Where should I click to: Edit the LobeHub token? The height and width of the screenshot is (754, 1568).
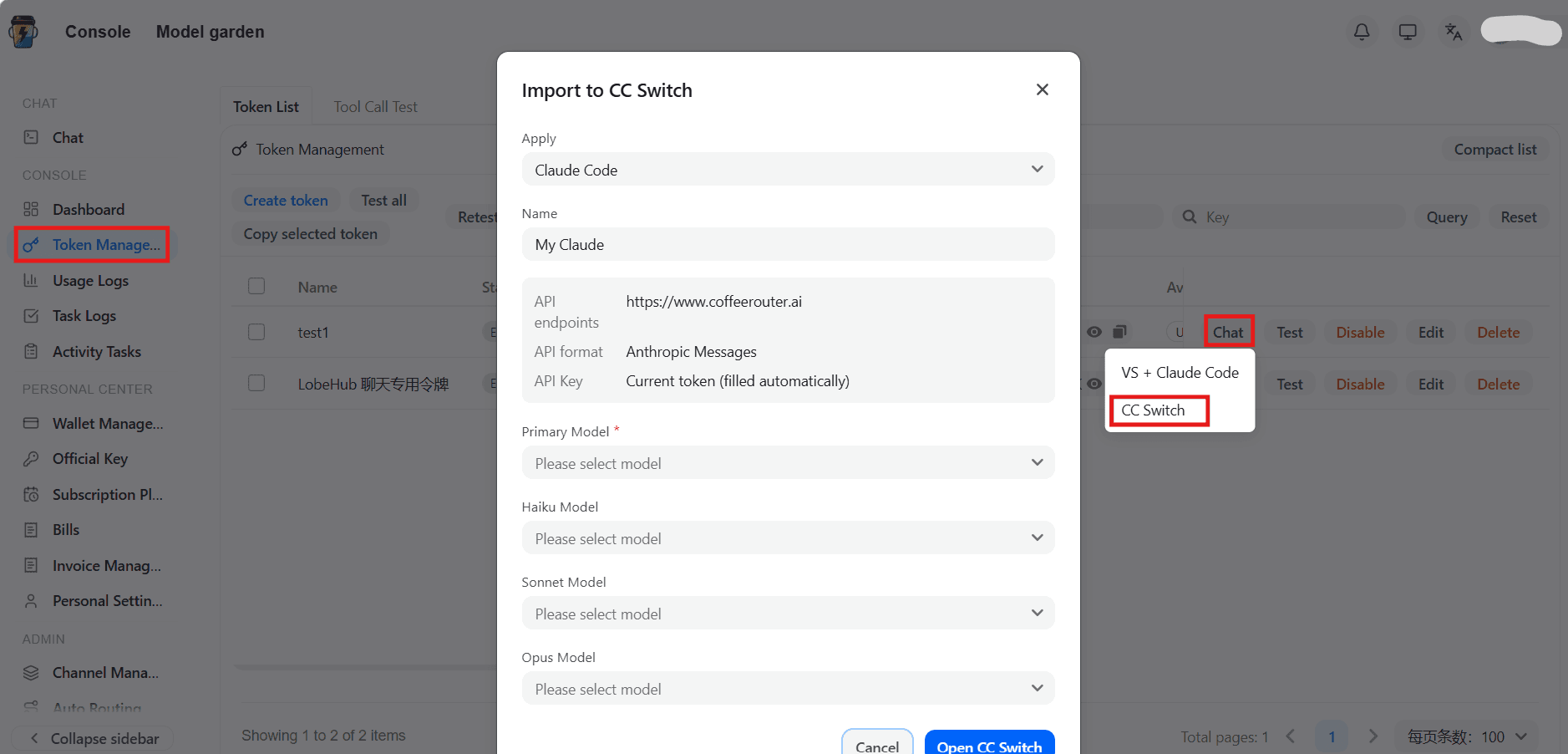1430,384
